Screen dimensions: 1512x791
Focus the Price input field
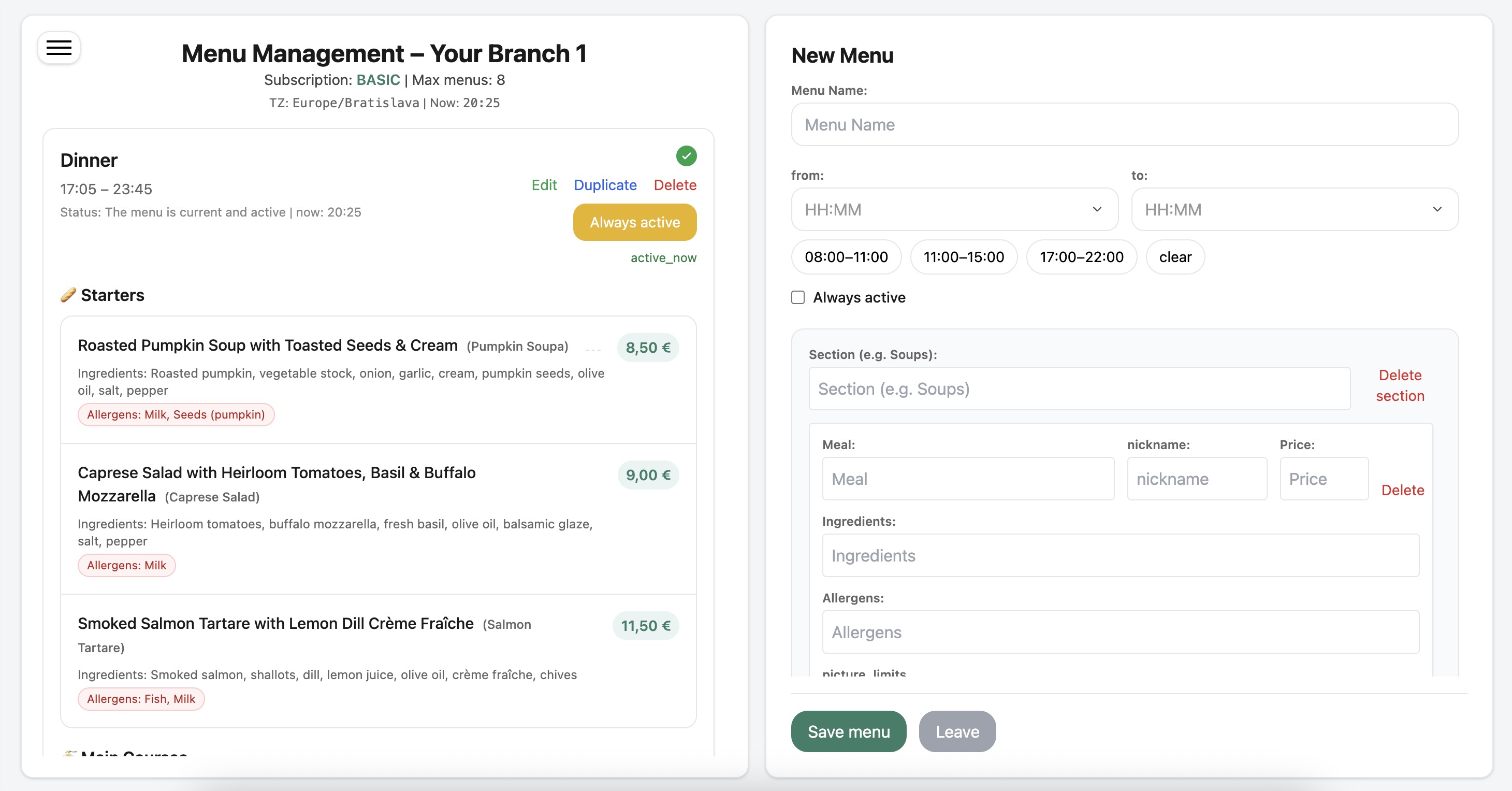click(1324, 479)
